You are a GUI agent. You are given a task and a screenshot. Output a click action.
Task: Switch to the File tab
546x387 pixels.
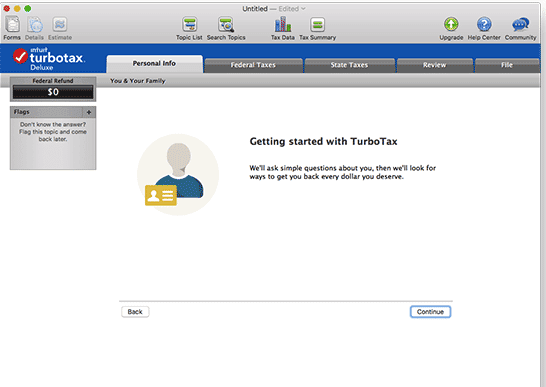(x=507, y=65)
